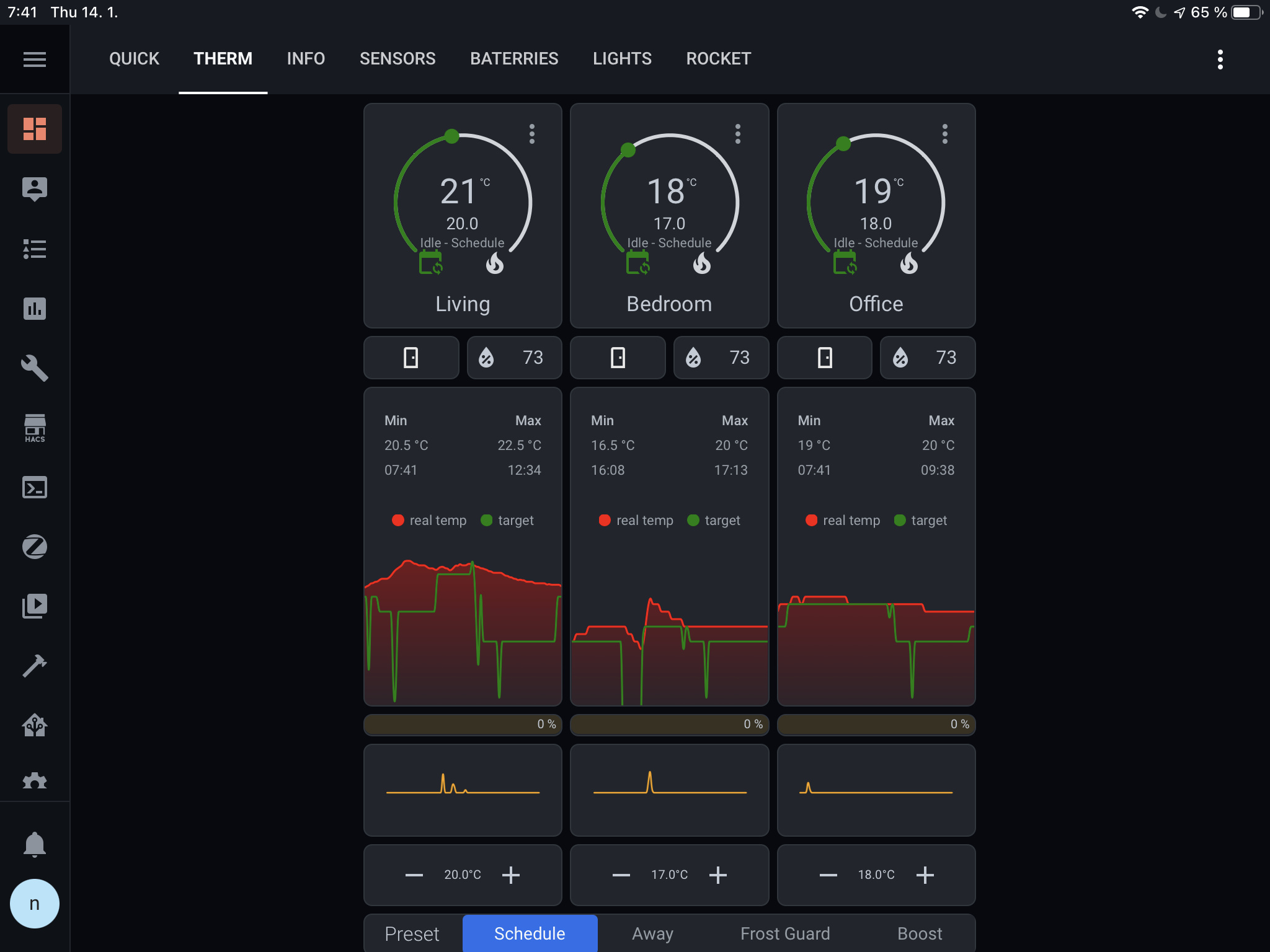Open Notifications bell in sidebar

pyautogui.click(x=35, y=844)
